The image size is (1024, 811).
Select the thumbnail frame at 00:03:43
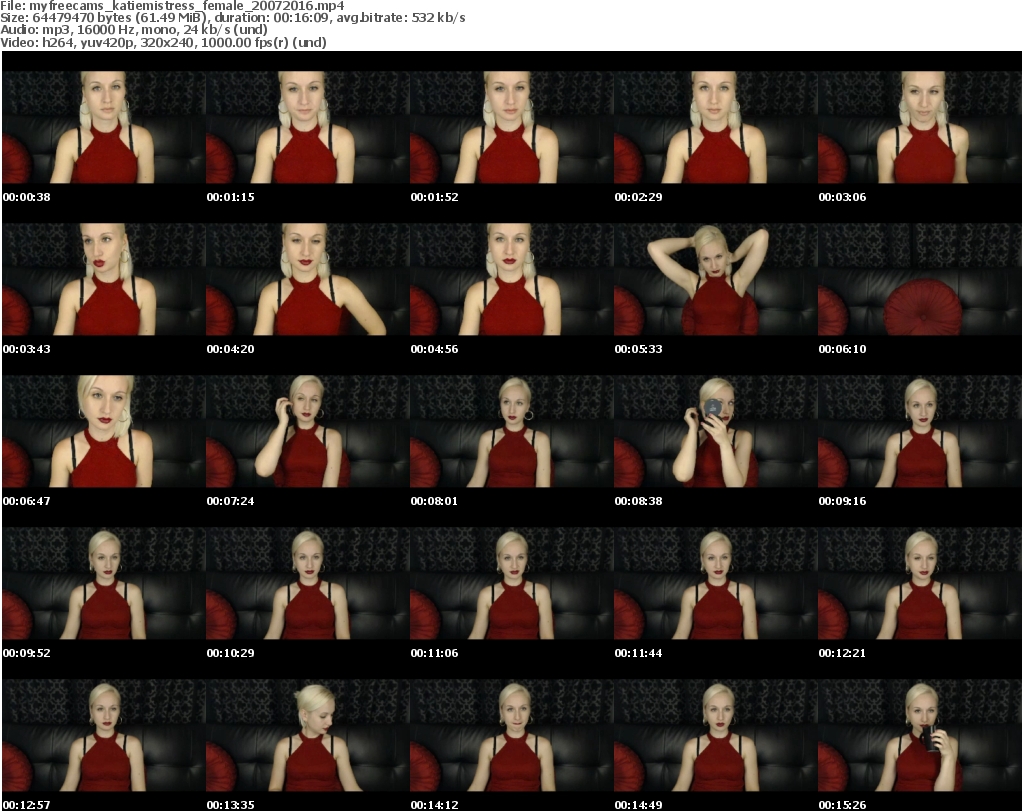[x=104, y=279]
